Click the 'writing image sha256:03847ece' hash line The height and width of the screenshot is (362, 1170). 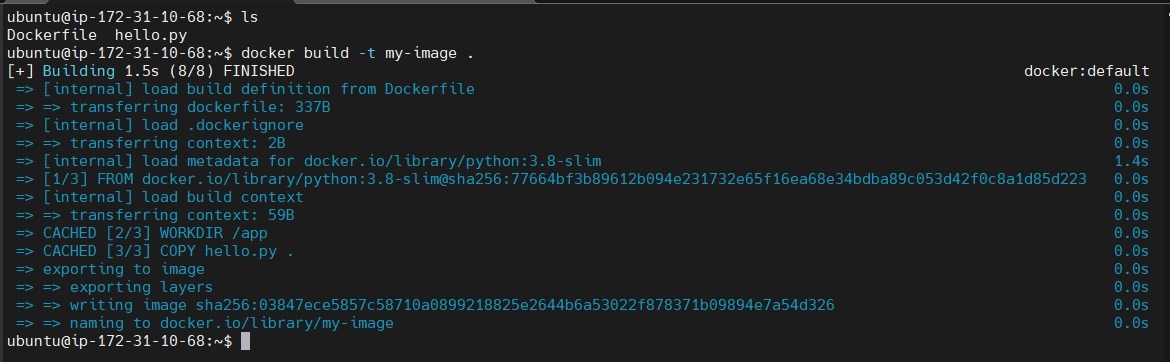click(451, 305)
